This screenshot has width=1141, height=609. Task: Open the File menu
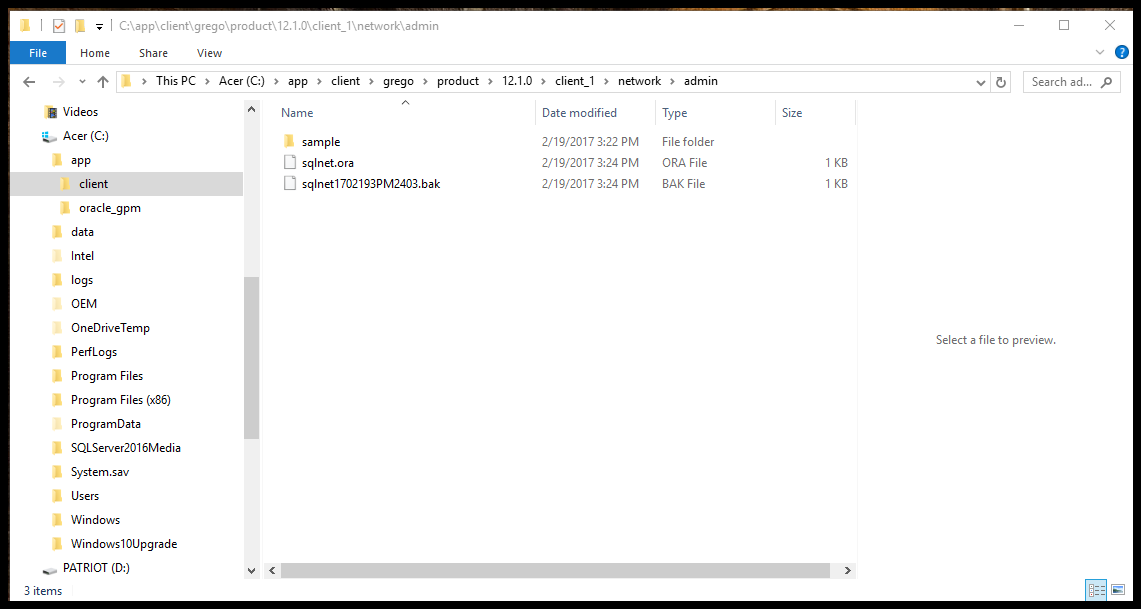pyautogui.click(x=38, y=53)
